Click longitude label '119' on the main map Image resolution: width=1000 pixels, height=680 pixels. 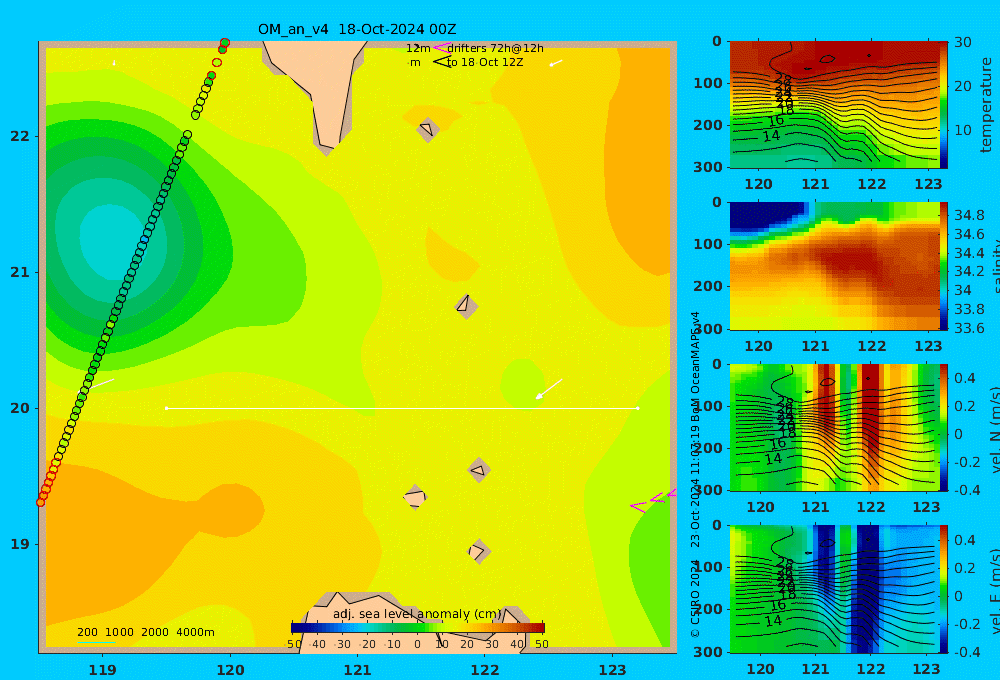(x=103, y=670)
